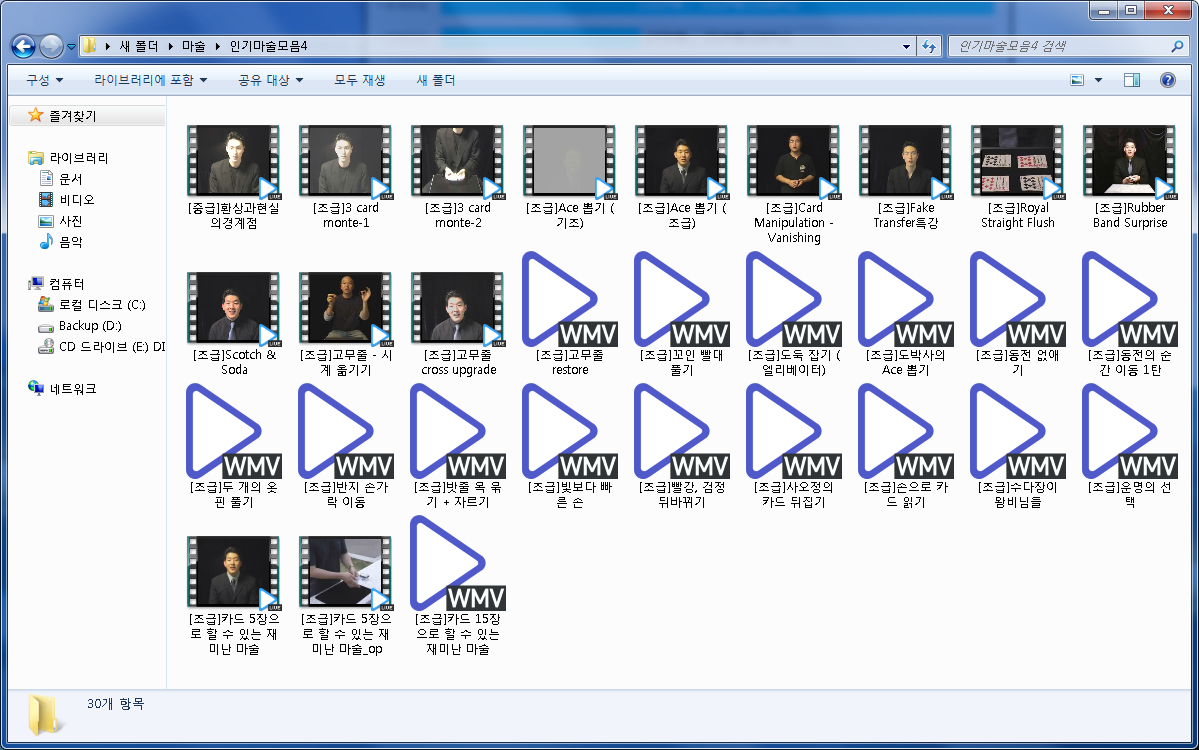Expand the view options dropdown arrow

pos(1099,80)
